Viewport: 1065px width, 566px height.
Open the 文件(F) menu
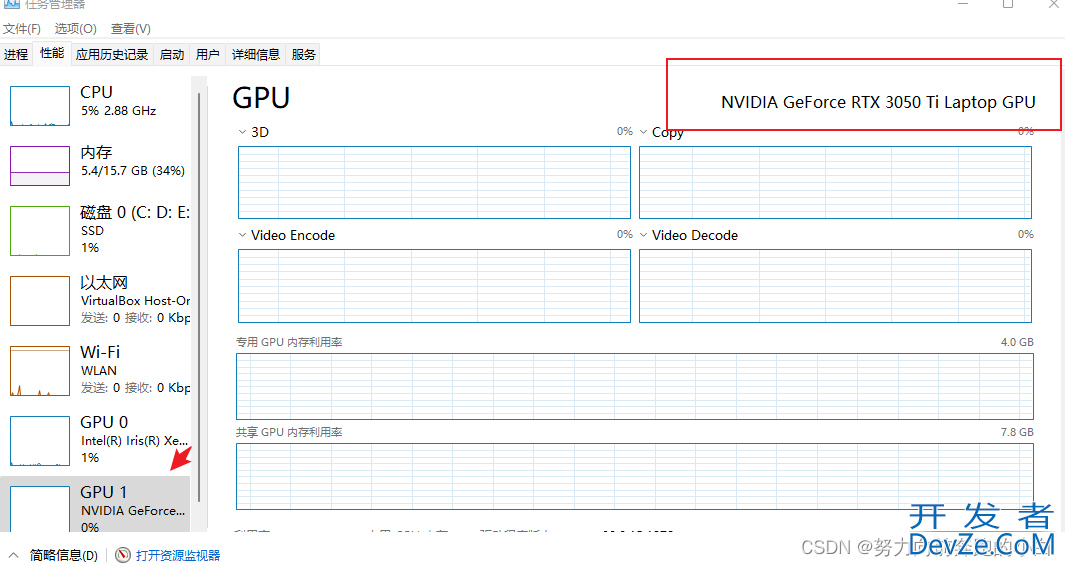coord(22,29)
